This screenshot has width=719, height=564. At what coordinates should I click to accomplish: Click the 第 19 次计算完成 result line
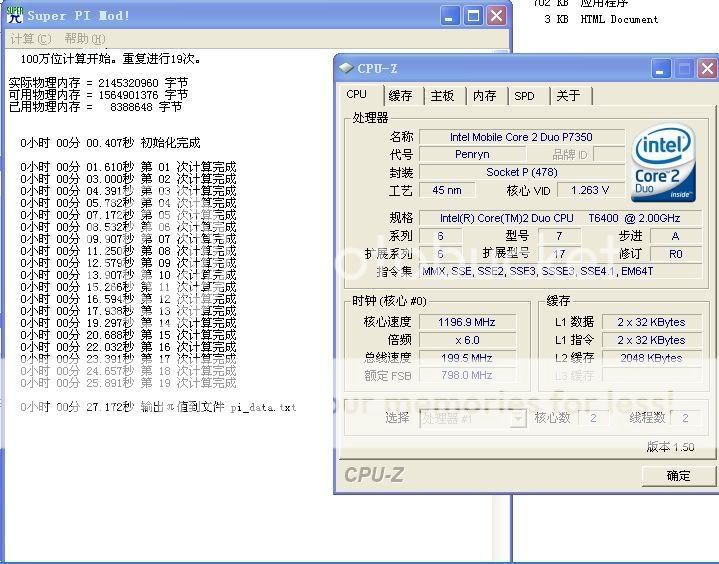pos(128,383)
